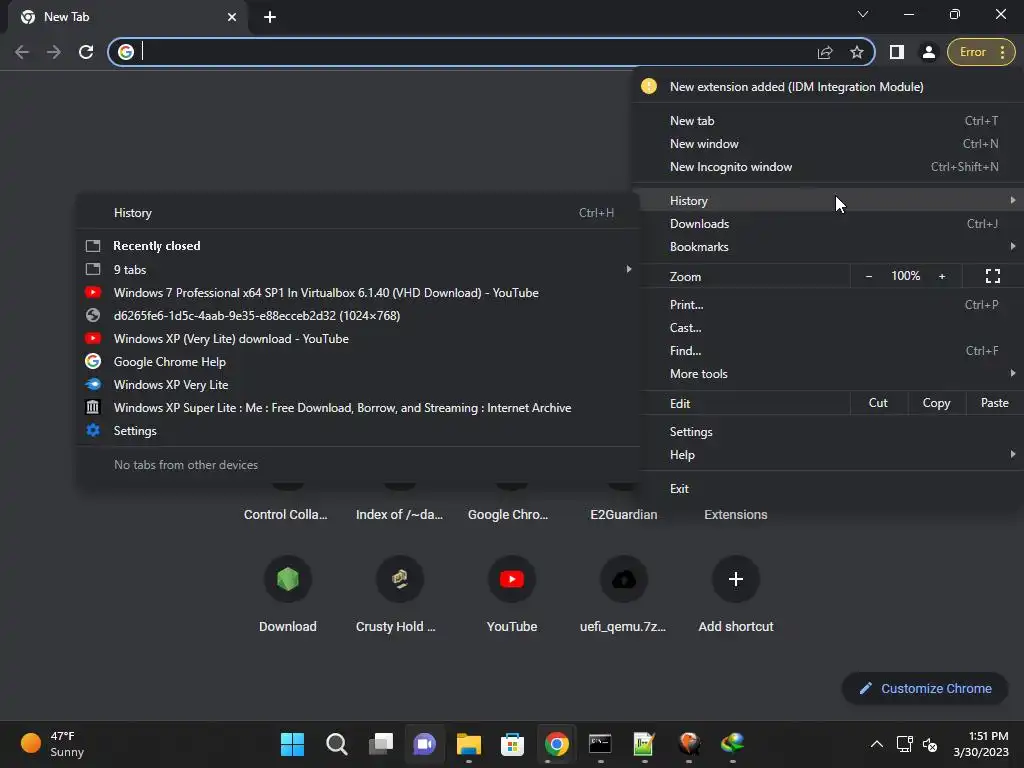This screenshot has width=1024, height=768.
Task: Click the Customize Chrome button
Action: (x=925, y=688)
